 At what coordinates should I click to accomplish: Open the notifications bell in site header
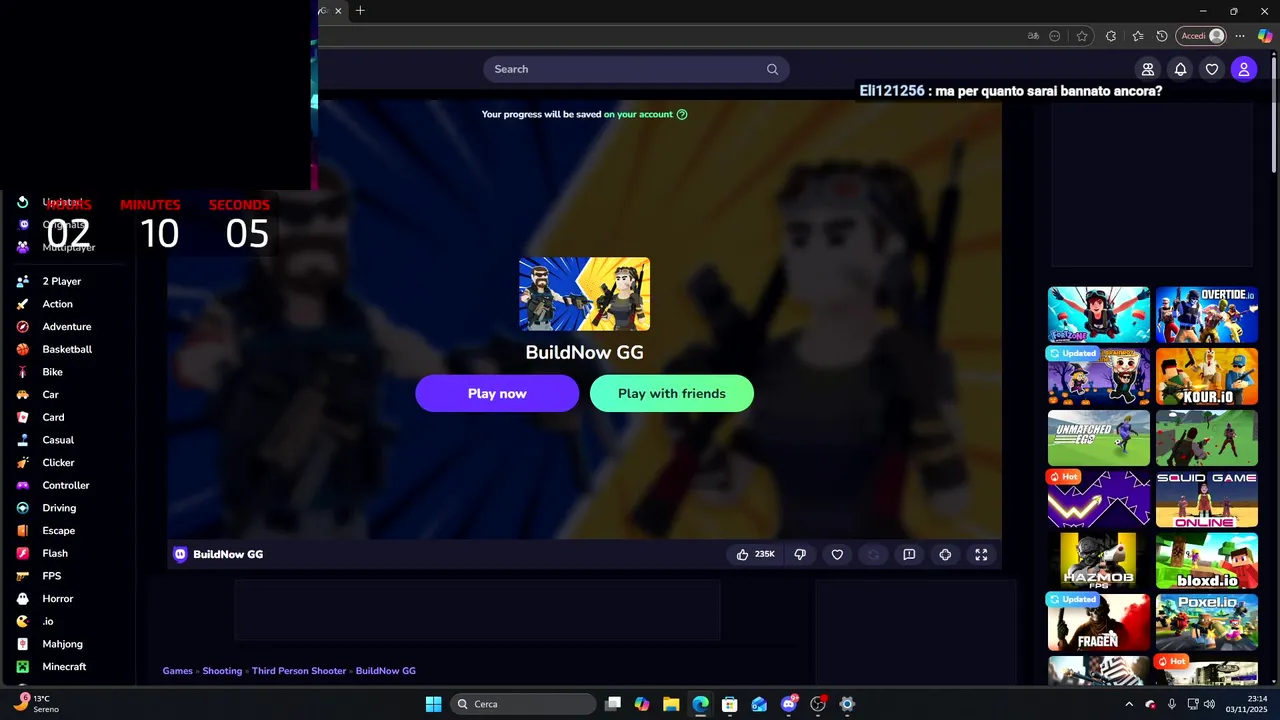point(1180,69)
